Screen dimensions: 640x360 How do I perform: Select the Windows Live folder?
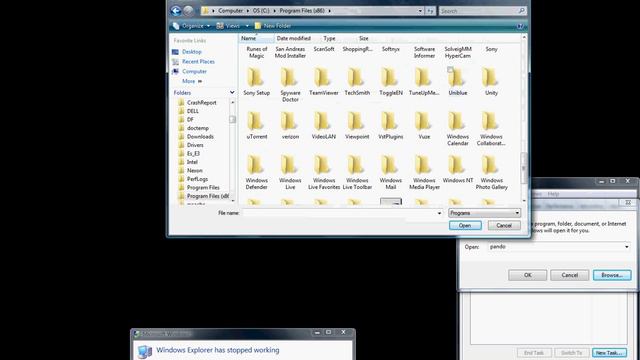point(290,173)
